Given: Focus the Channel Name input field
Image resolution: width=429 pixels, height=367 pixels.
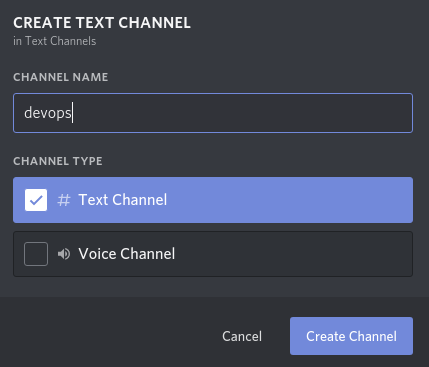Looking at the screenshot, I should 213,113.
